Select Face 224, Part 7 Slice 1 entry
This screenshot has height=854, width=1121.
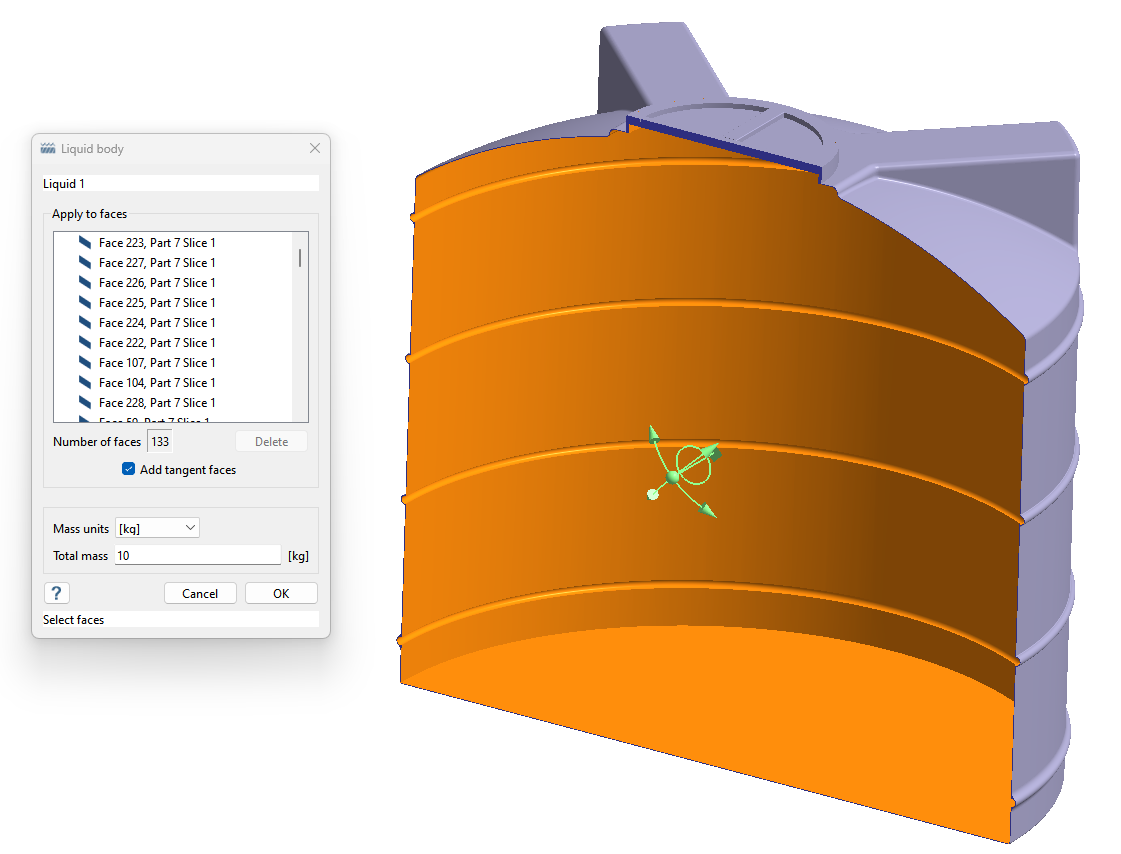click(157, 323)
